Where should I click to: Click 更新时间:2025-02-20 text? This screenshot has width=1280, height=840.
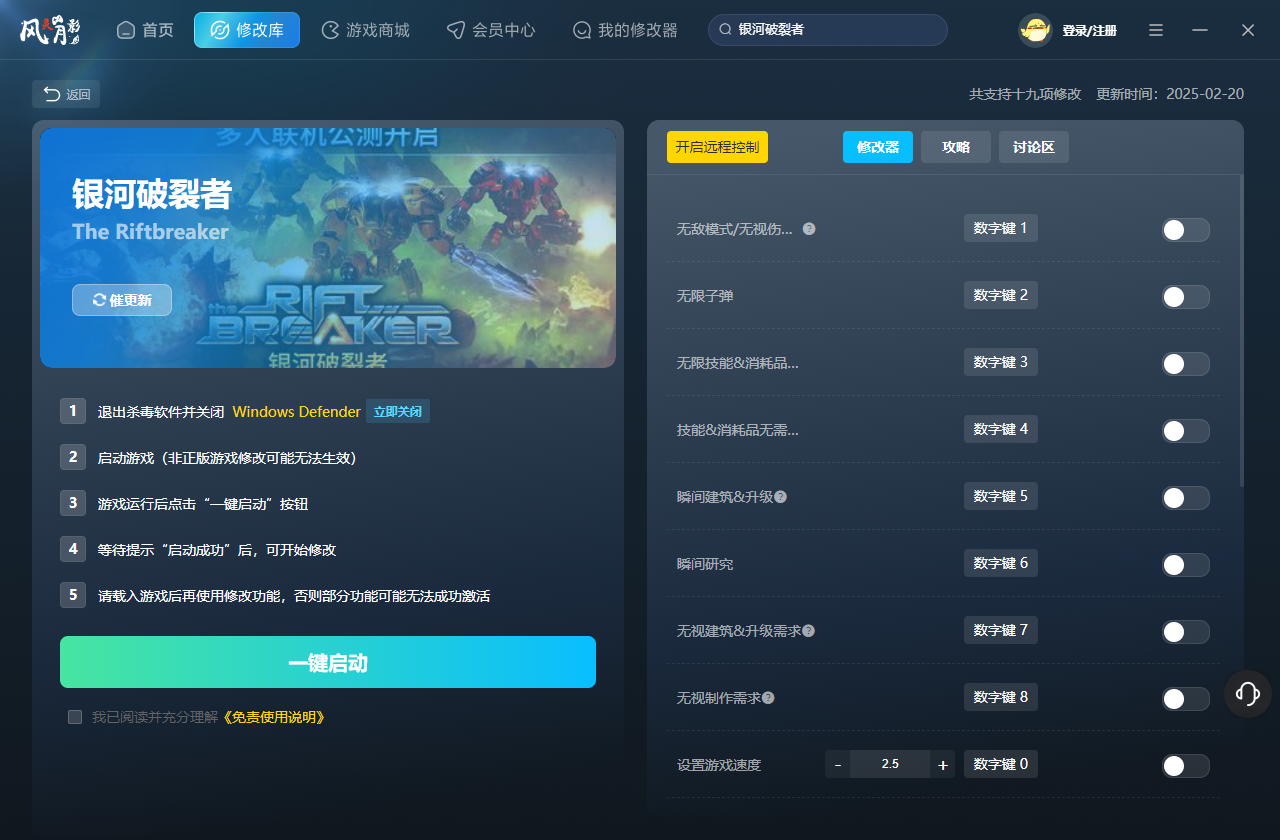(x=1170, y=94)
